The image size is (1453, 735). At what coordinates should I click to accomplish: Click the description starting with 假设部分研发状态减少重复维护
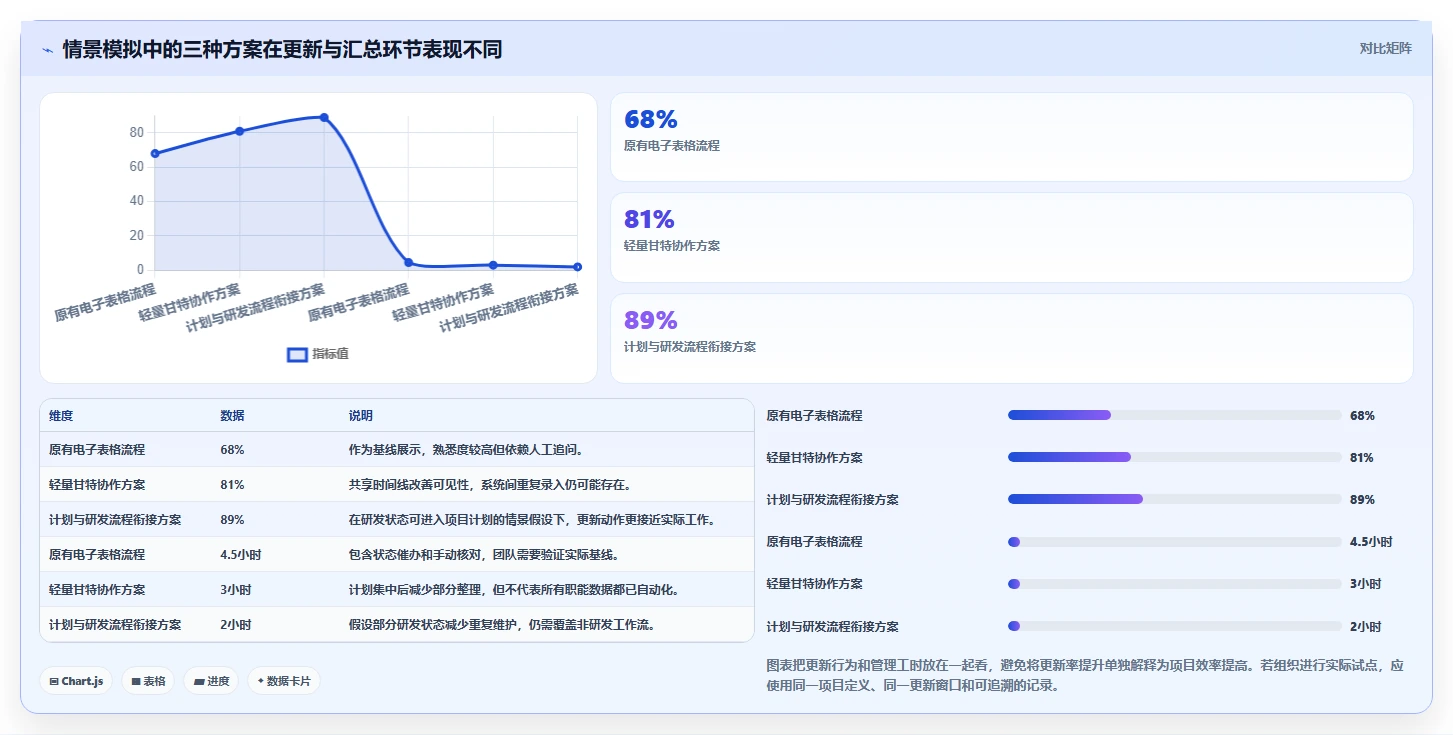tap(502, 624)
